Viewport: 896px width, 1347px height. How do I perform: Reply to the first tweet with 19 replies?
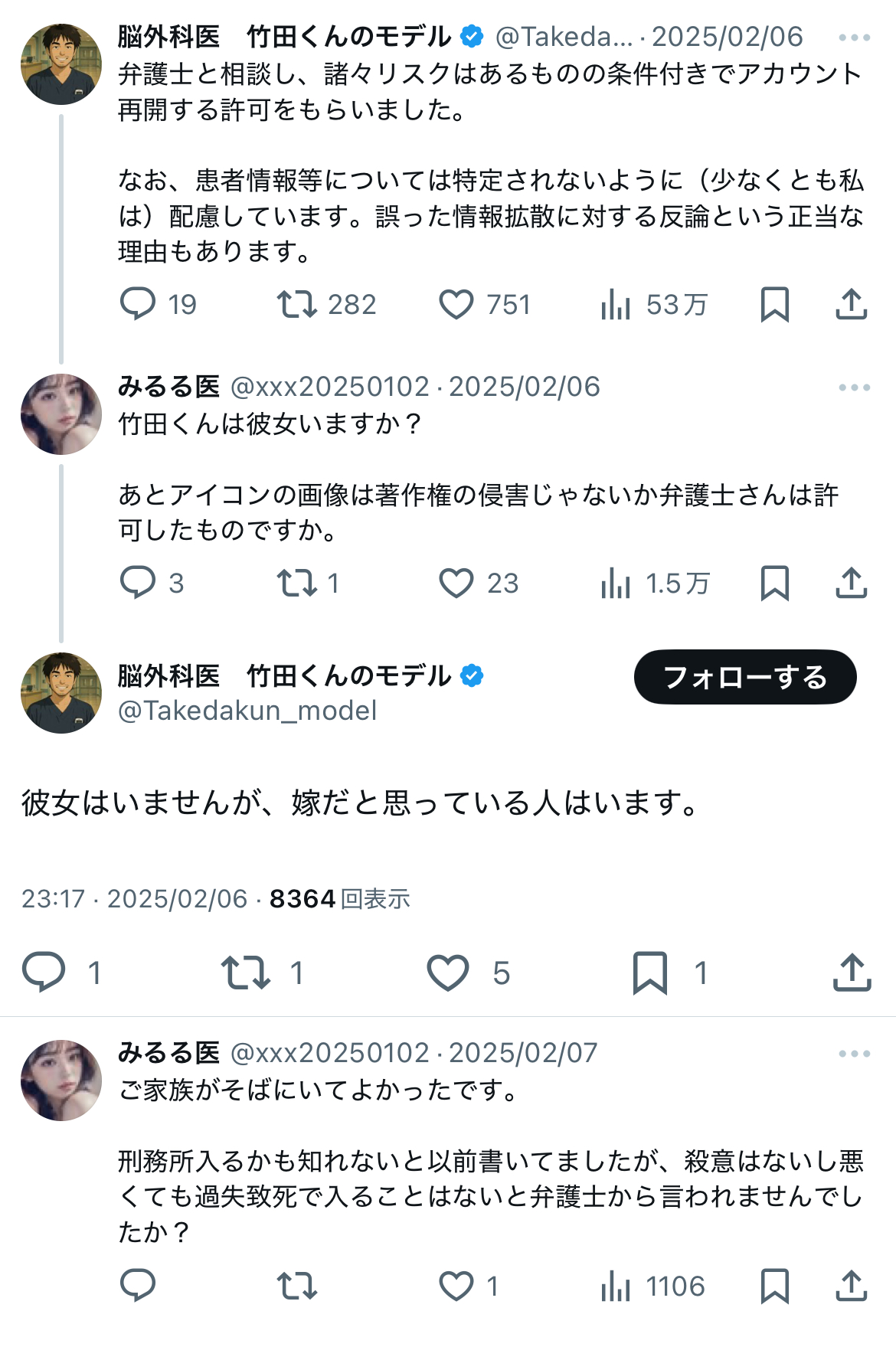[139, 304]
